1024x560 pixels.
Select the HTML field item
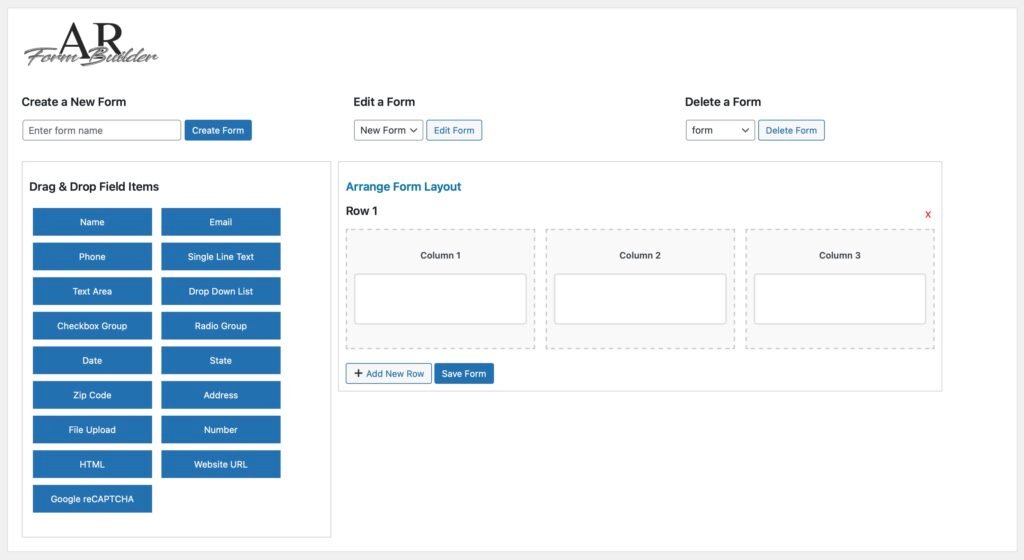(92, 464)
